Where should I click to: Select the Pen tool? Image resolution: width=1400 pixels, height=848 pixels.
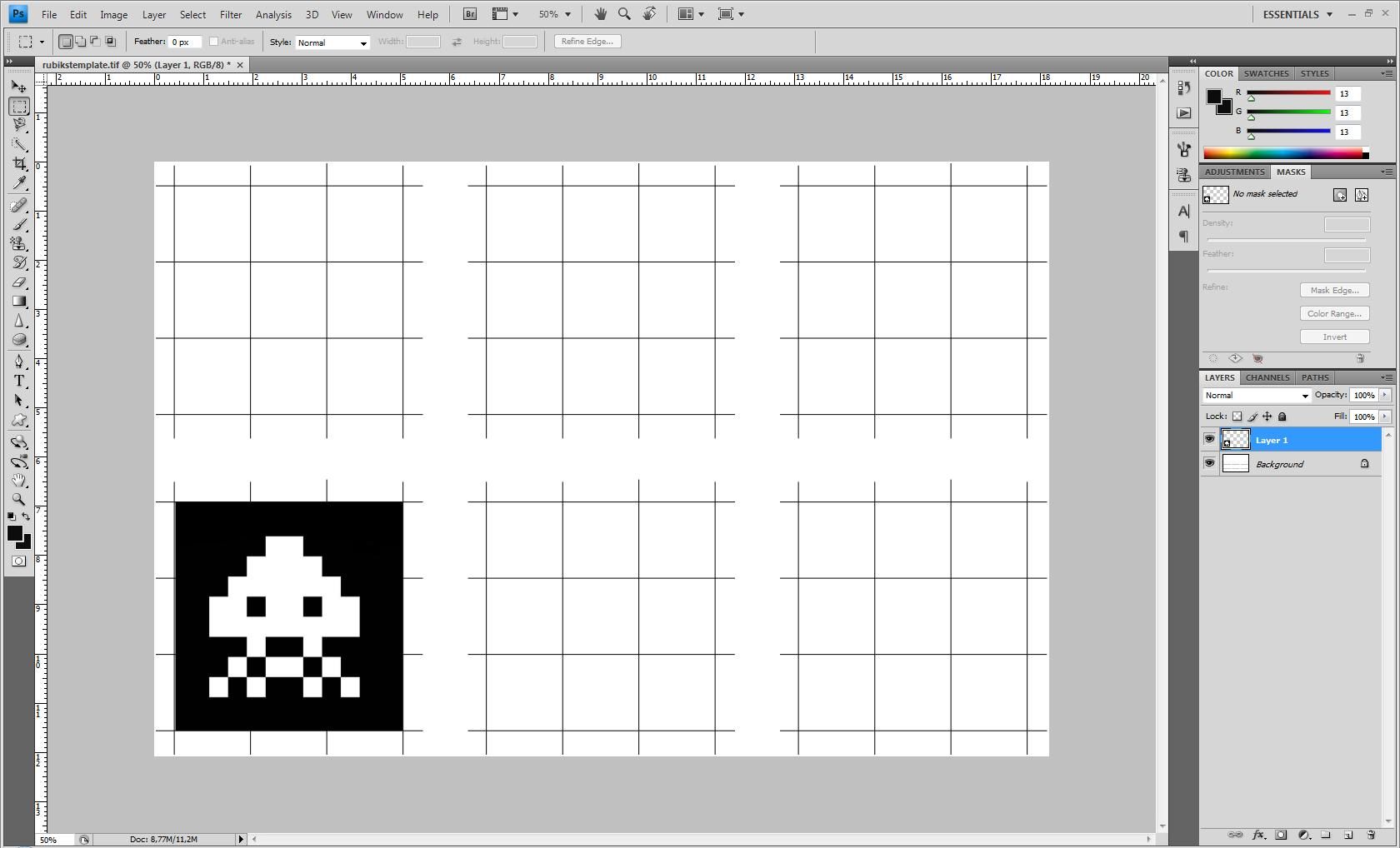point(19,362)
